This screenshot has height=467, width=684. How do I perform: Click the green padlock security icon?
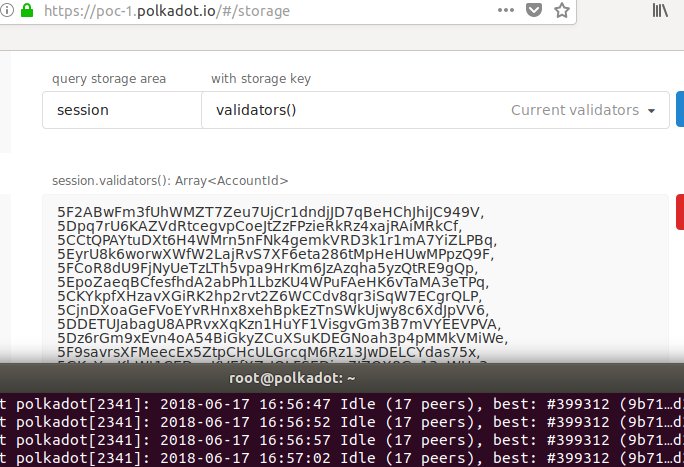coord(27,10)
